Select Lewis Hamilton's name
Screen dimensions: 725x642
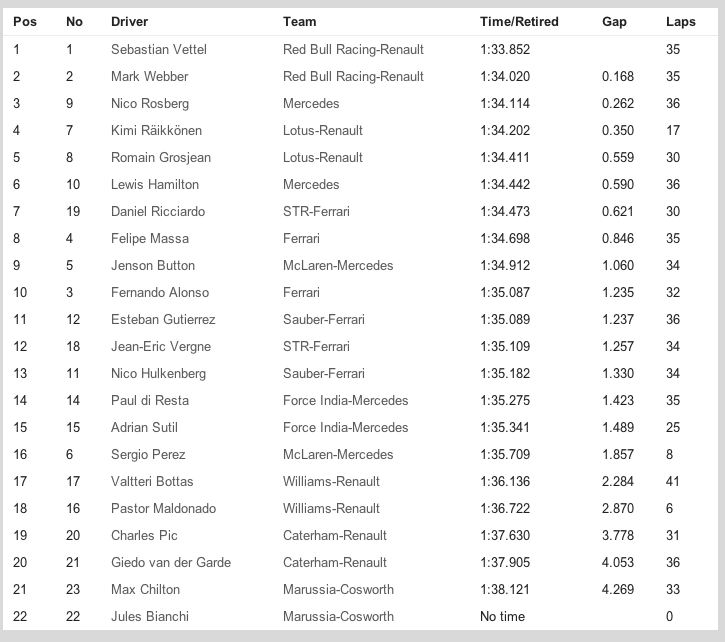pos(155,184)
